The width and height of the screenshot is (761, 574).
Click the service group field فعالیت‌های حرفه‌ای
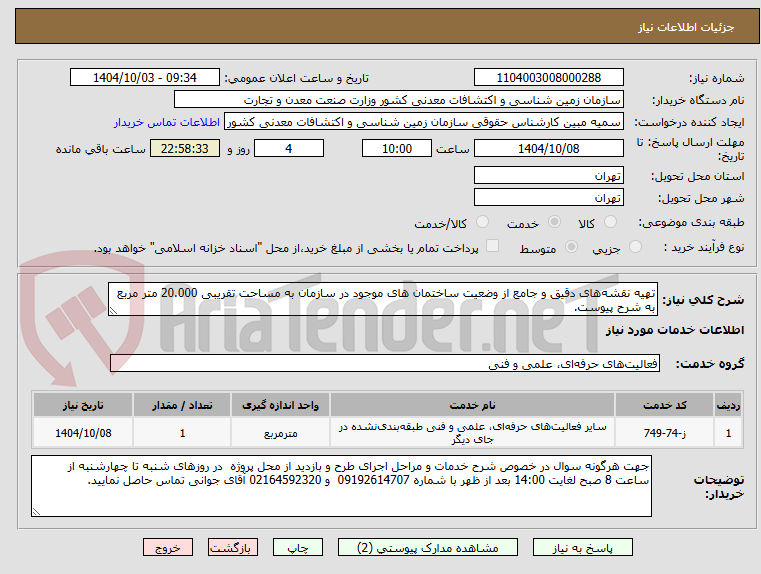pos(384,363)
